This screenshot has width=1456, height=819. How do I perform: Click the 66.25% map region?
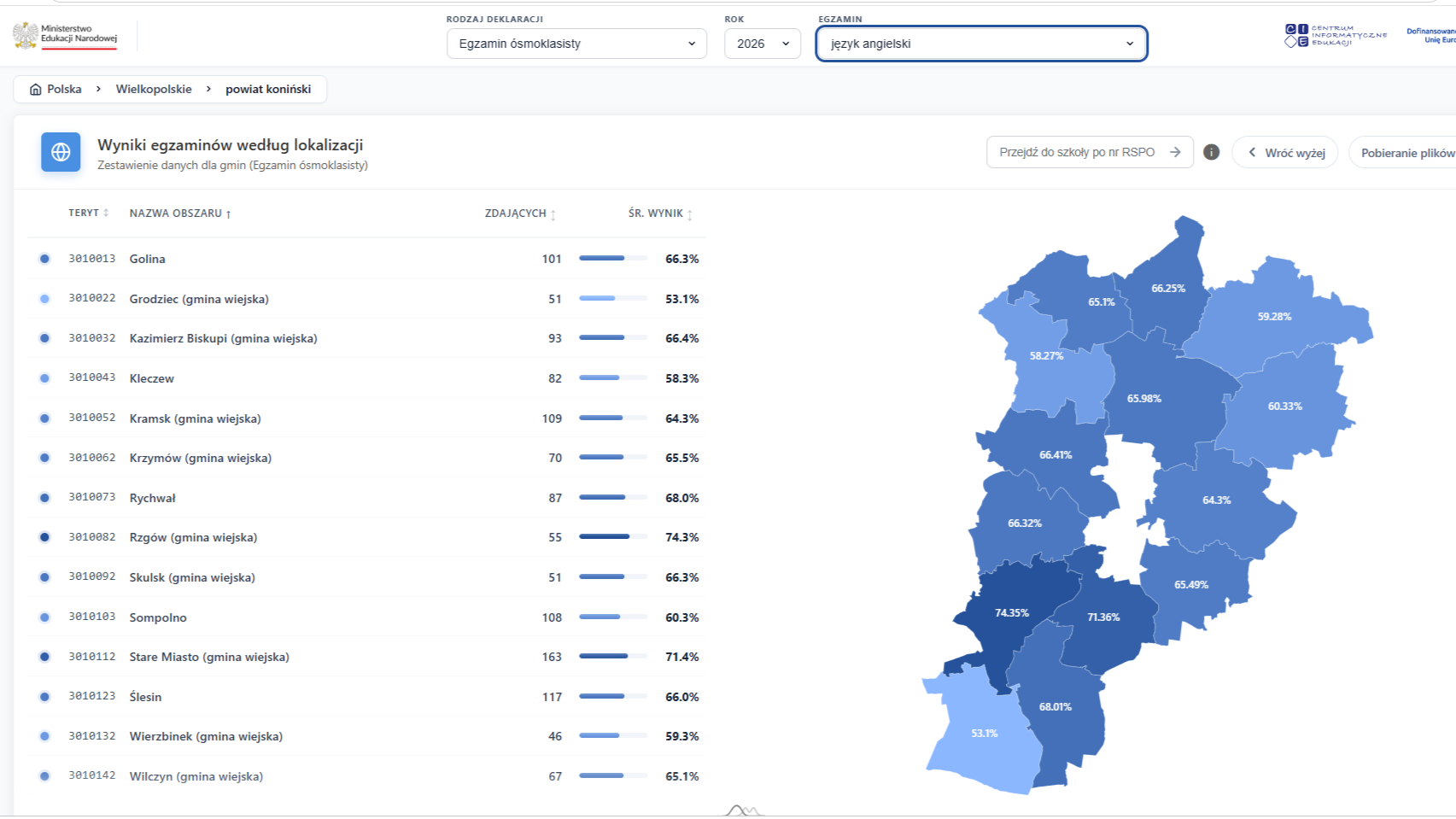(x=1168, y=290)
